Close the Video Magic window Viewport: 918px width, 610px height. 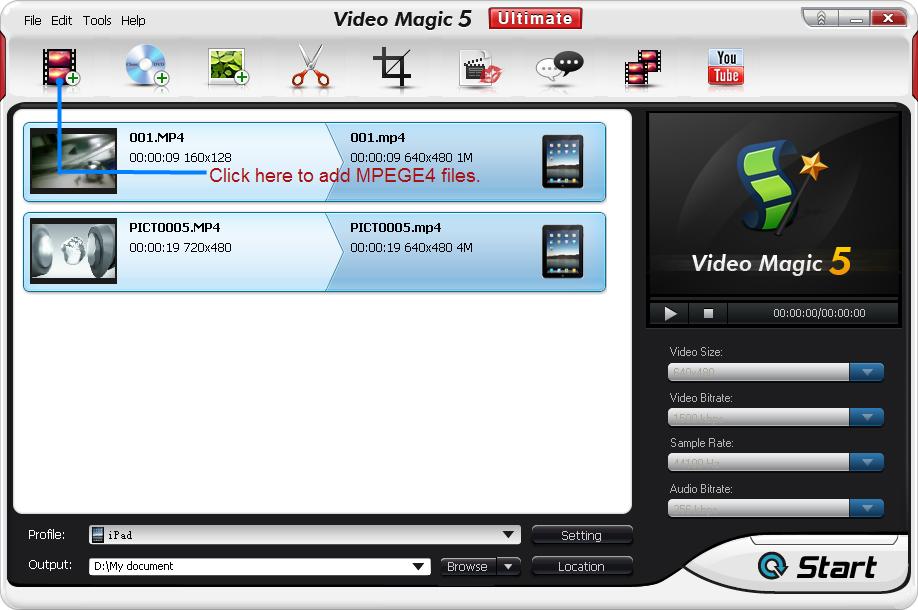click(888, 19)
